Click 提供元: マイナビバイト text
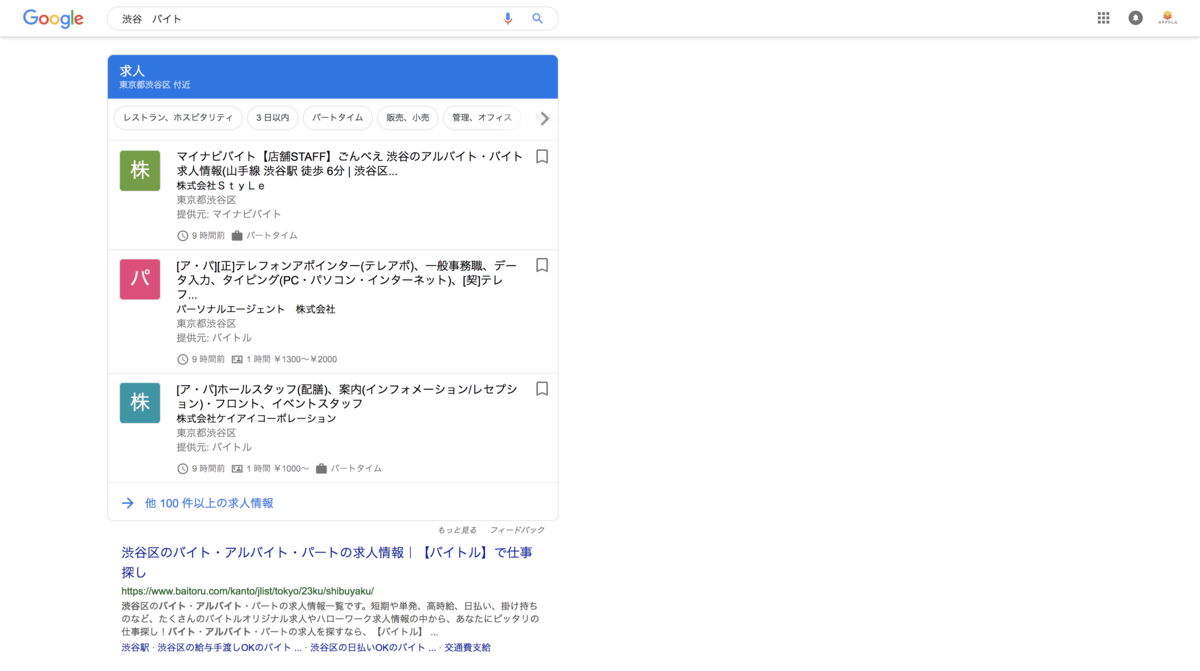 229,214
